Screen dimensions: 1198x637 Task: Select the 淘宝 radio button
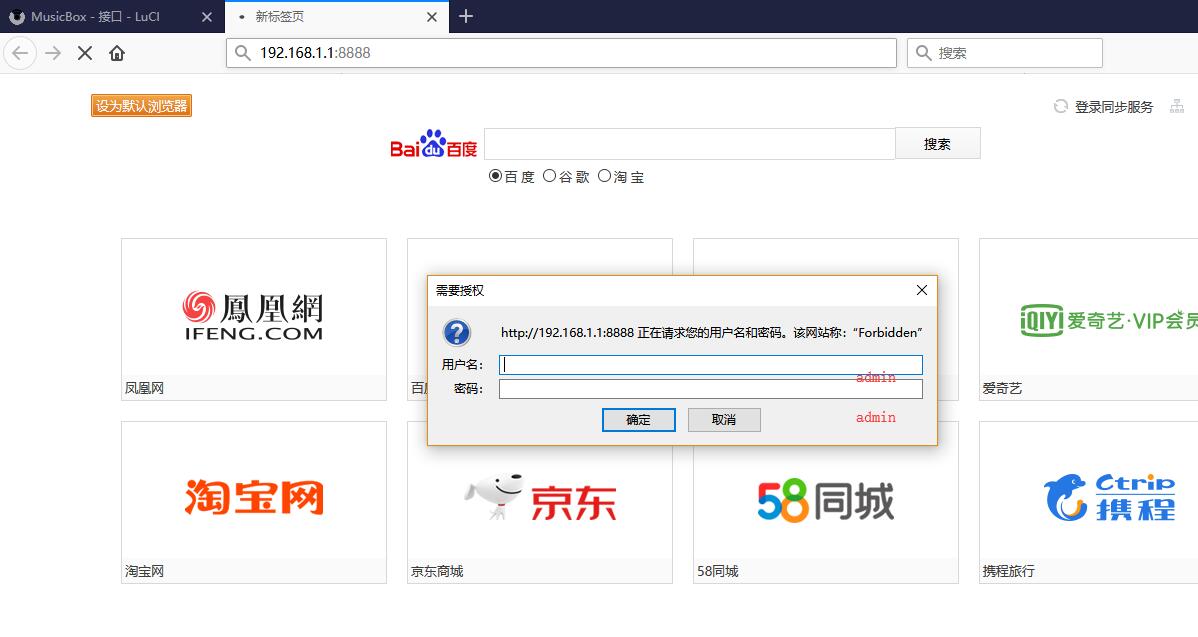pyautogui.click(x=604, y=176)
